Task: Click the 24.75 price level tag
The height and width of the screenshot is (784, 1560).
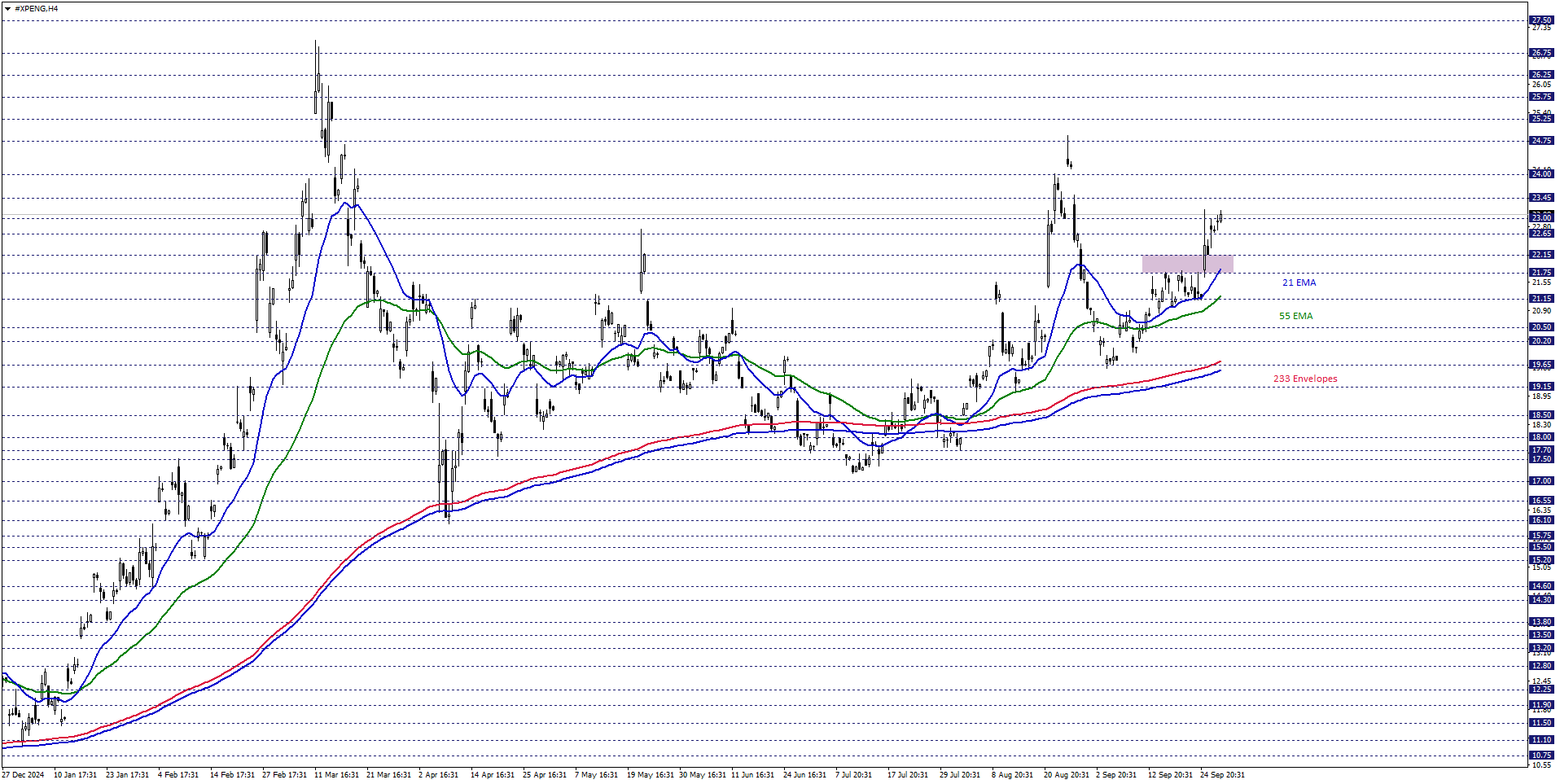Action: (x=1541, y=141)
